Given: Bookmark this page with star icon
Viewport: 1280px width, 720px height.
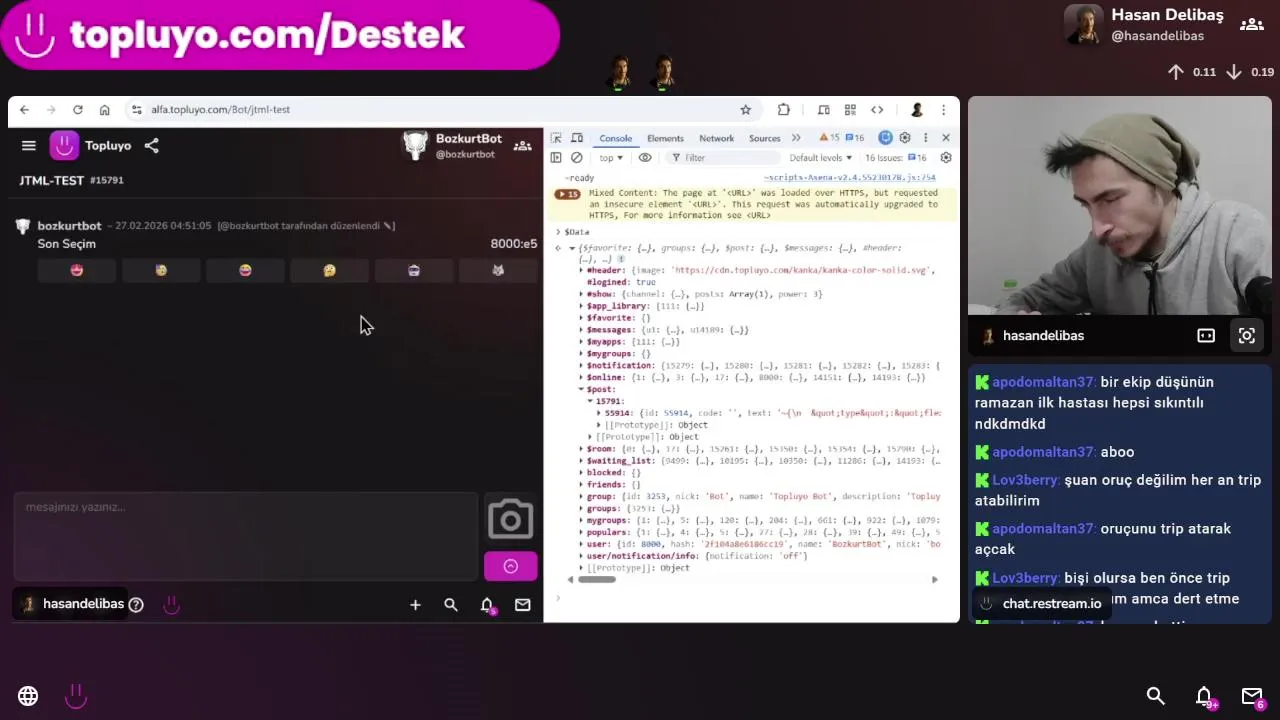Looking at the screenshot, I should [746, 110].
